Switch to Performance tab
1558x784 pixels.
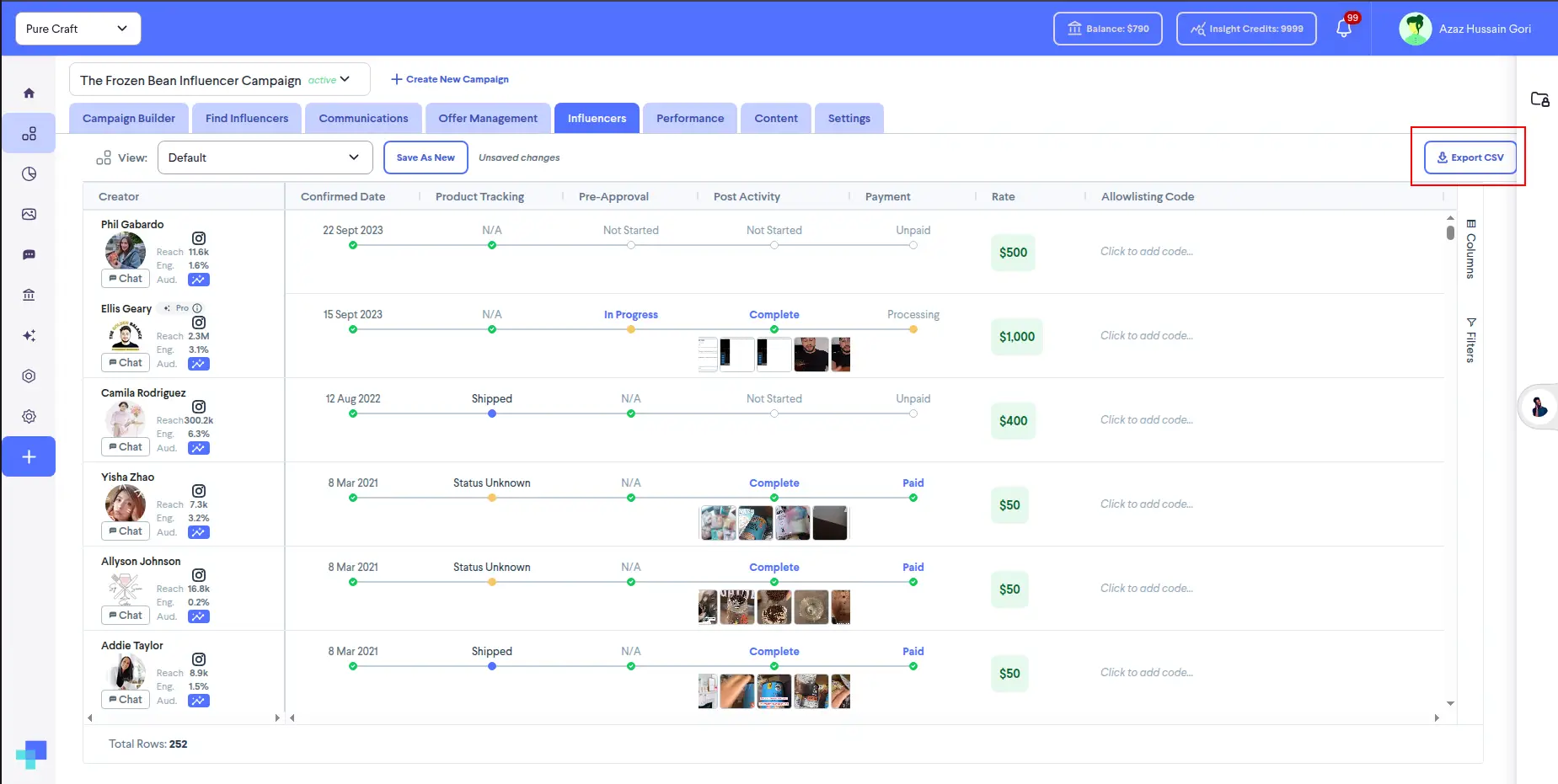click(x=690, y=118)
